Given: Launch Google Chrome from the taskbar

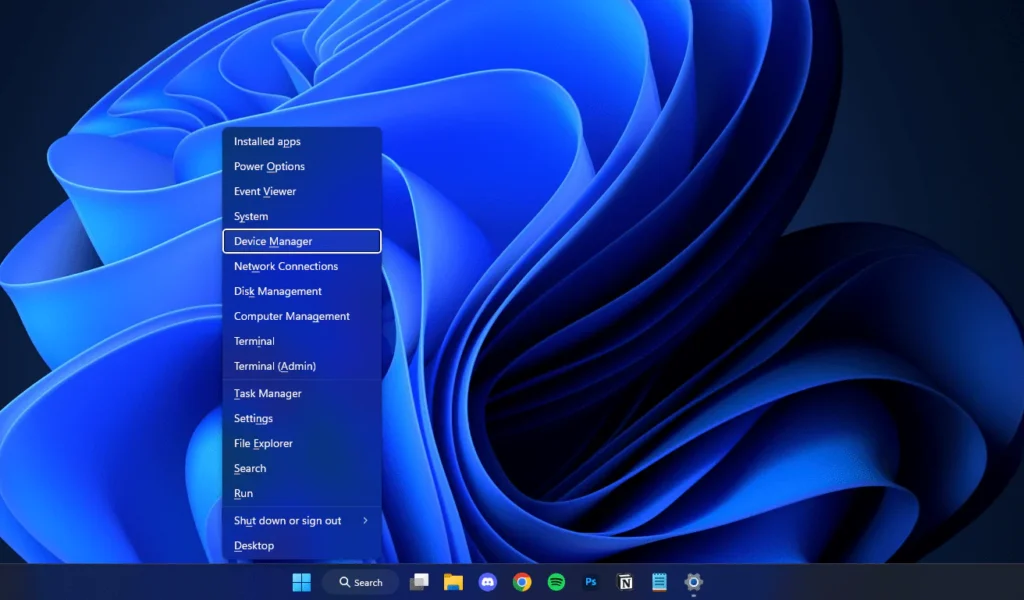Looking at the screenshot, I should click(x=522, y=582).
